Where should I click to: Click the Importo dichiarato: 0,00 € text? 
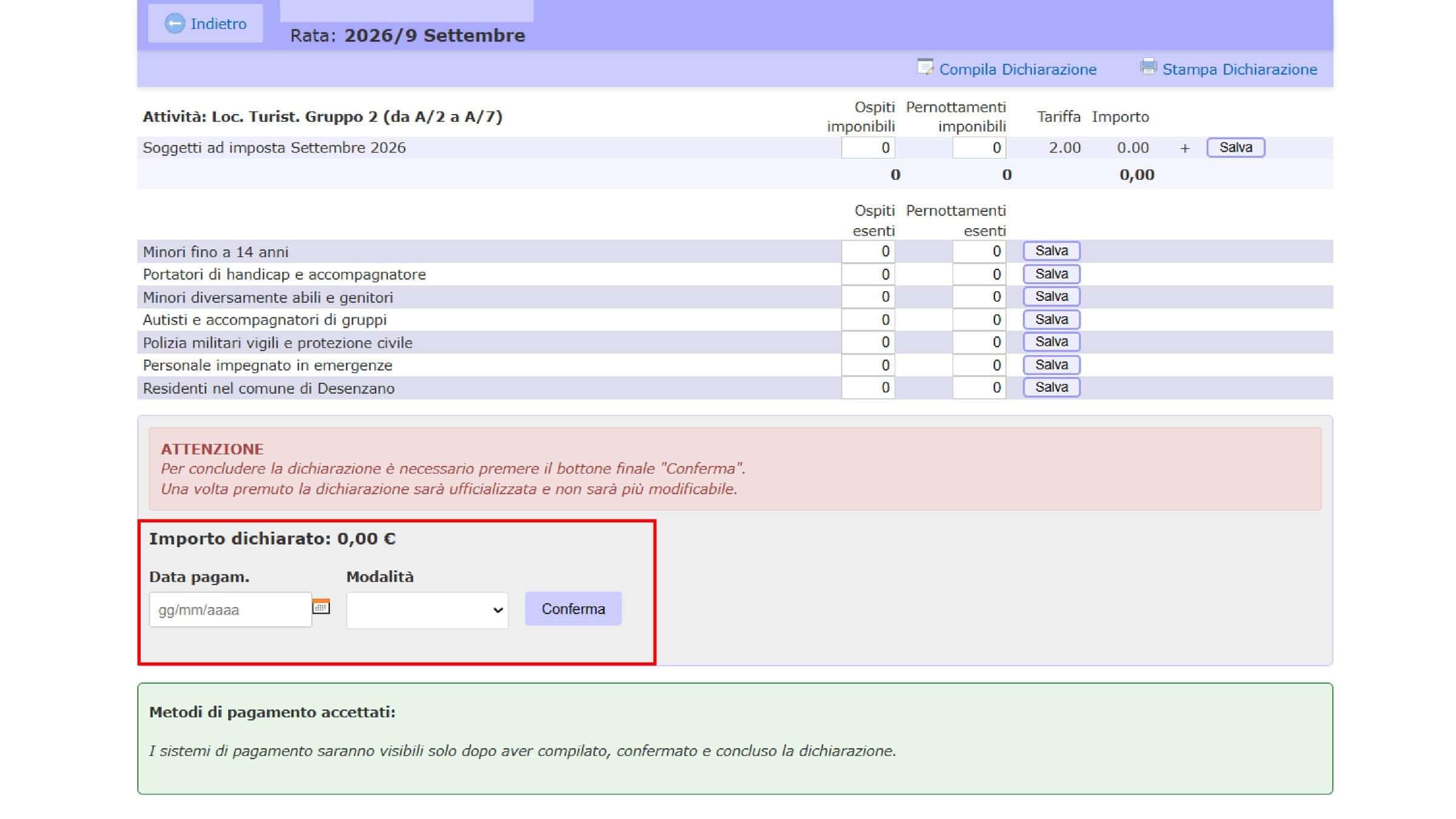coord(272,539)
